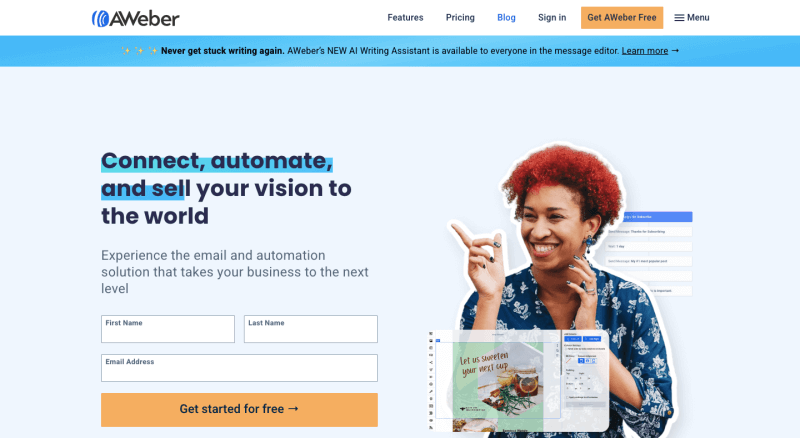800x438 pixels.
Task: Click the Sign in link
Action: pos(552,17)
